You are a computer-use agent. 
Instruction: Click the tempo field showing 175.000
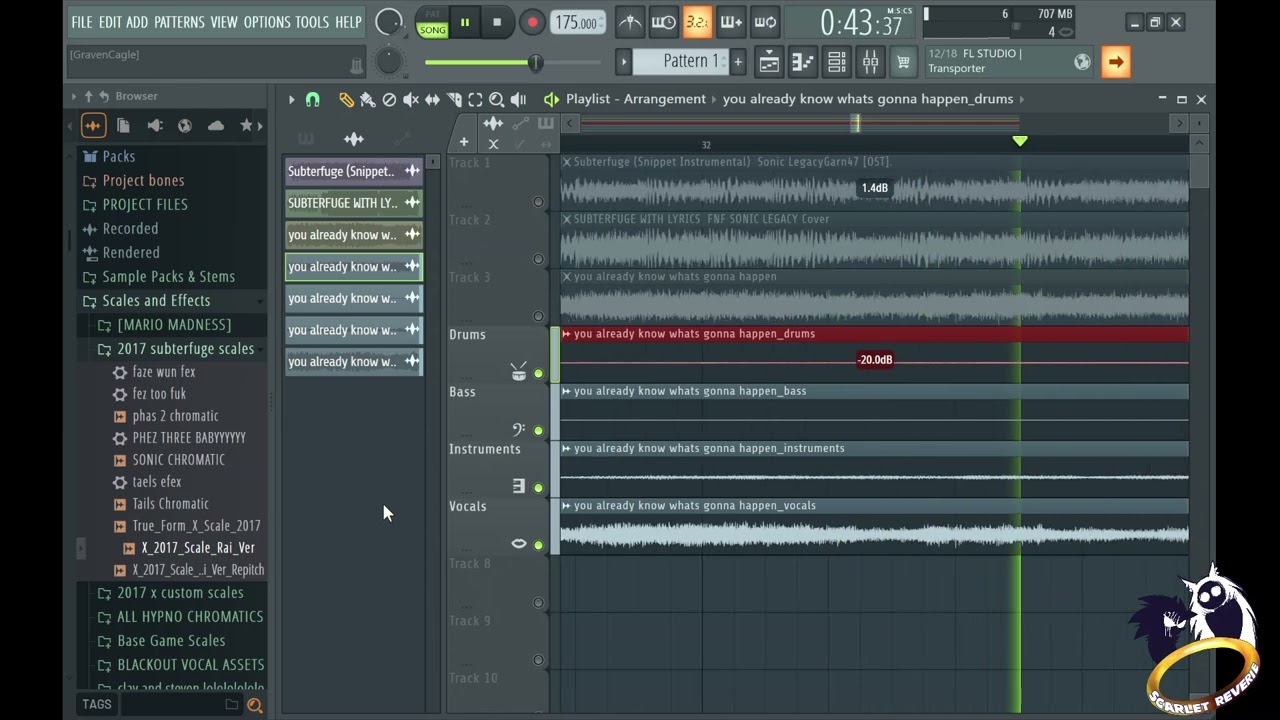tap(577, 23)
